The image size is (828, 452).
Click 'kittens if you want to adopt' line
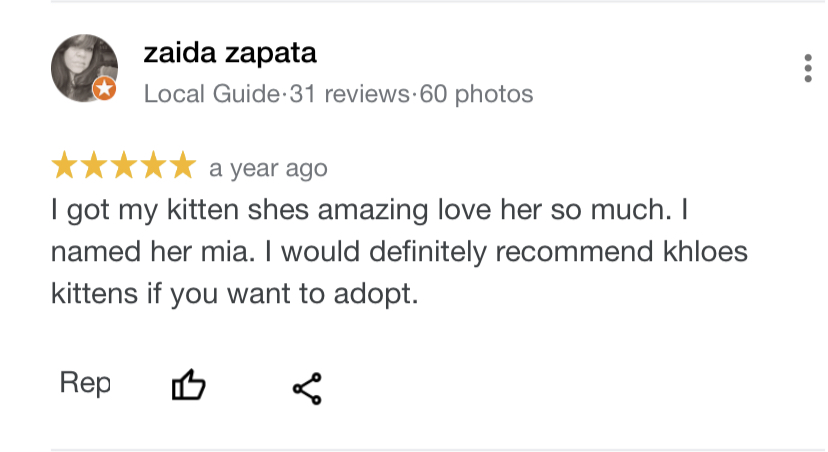pos(234,295)
